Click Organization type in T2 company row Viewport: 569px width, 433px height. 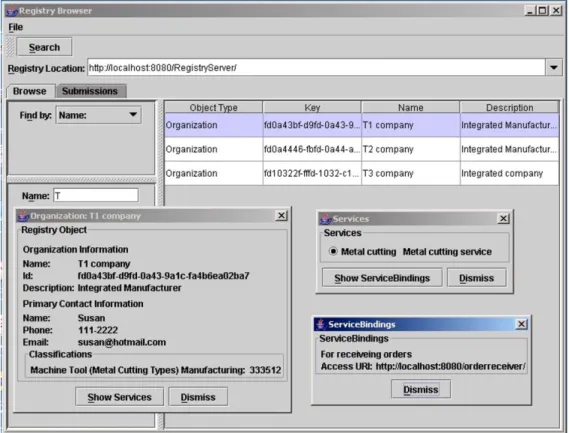[x=214, y=149]
